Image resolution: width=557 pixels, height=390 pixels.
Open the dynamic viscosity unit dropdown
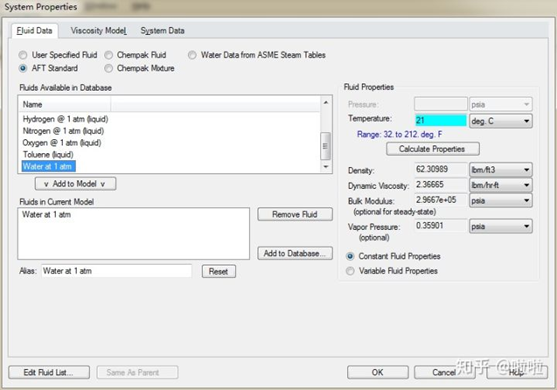[501, 185]
